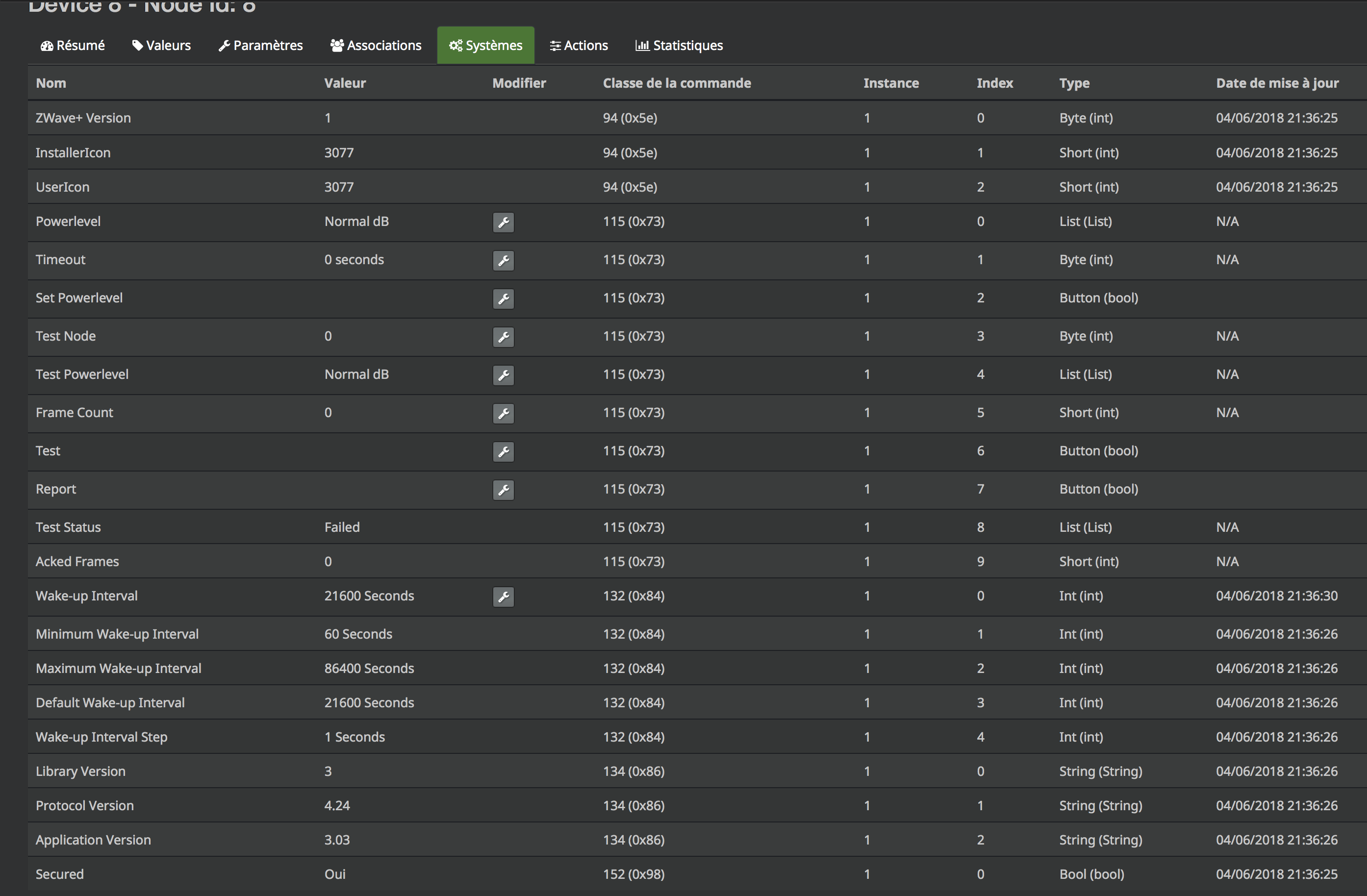Click the Date de mise à jour header
Image resolution: width=1367 pixels, height=896 pixels.
[1277, 83]
